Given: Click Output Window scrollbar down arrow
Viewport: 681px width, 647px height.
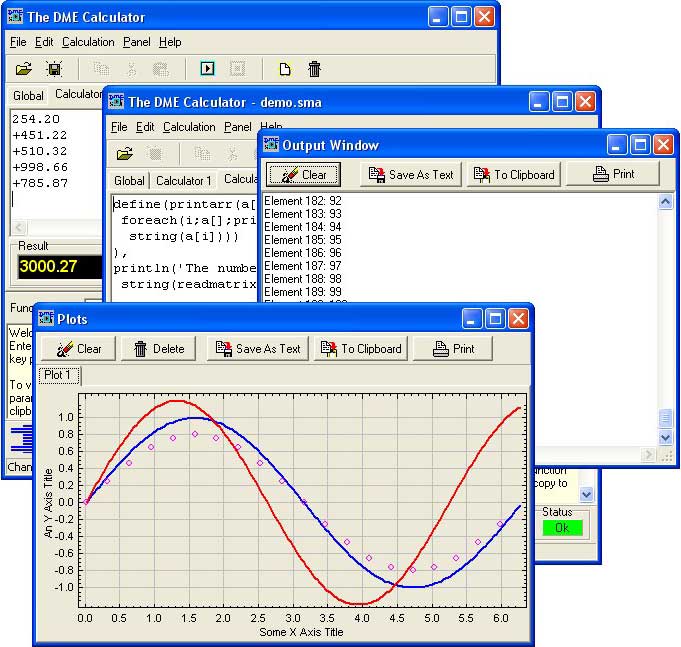Looking at the screenshot, I should 665,437.
